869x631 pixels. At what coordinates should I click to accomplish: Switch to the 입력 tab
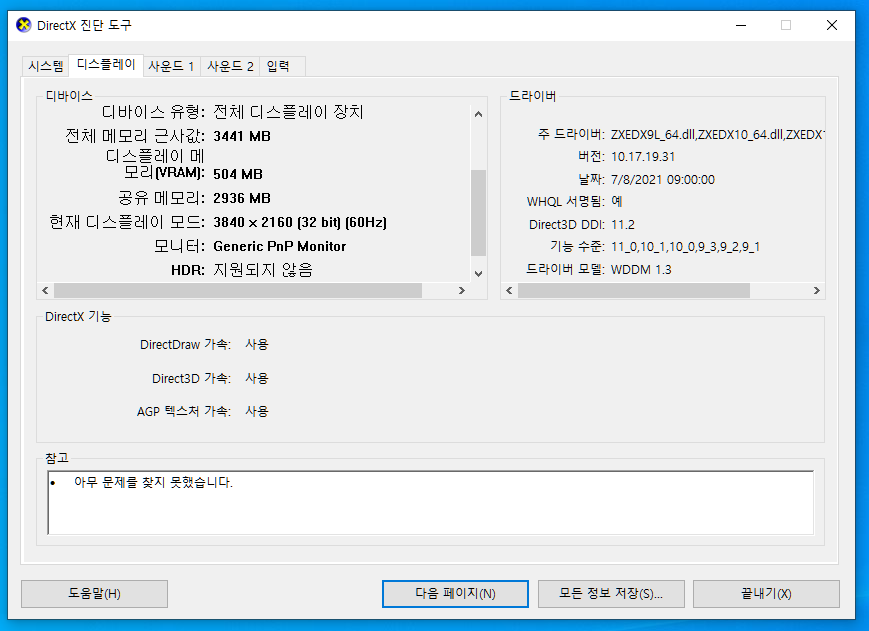click(282, 66)
